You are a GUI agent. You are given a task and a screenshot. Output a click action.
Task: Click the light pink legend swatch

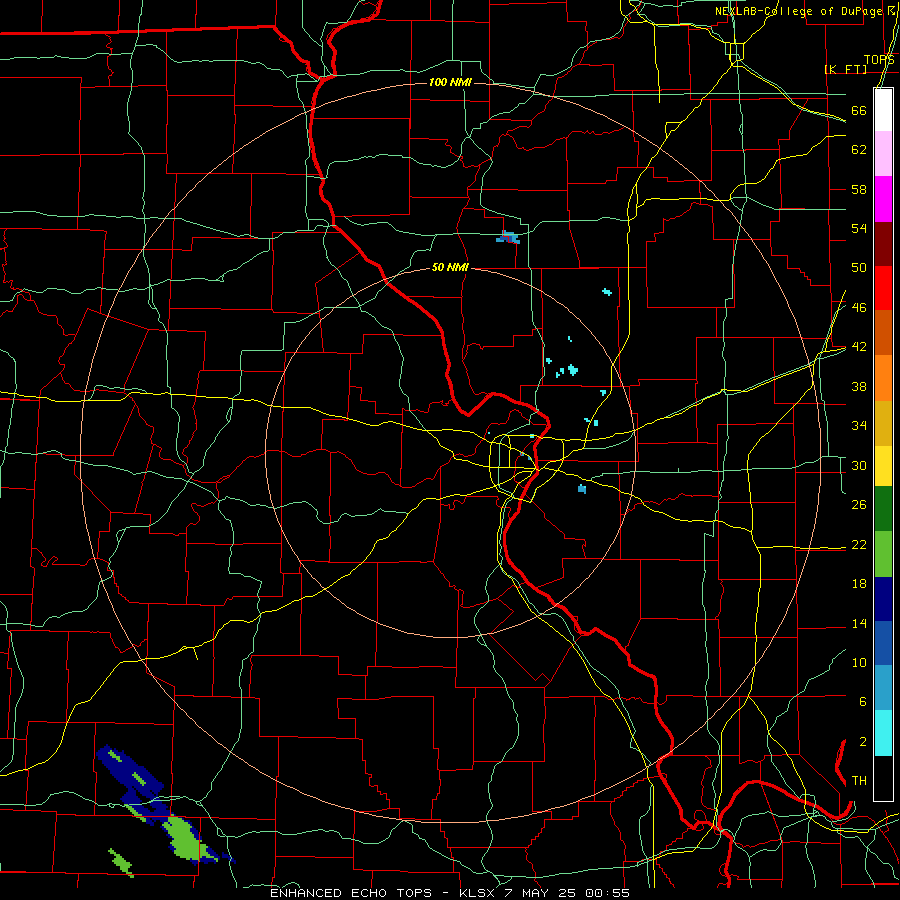(x=883, y=154)
